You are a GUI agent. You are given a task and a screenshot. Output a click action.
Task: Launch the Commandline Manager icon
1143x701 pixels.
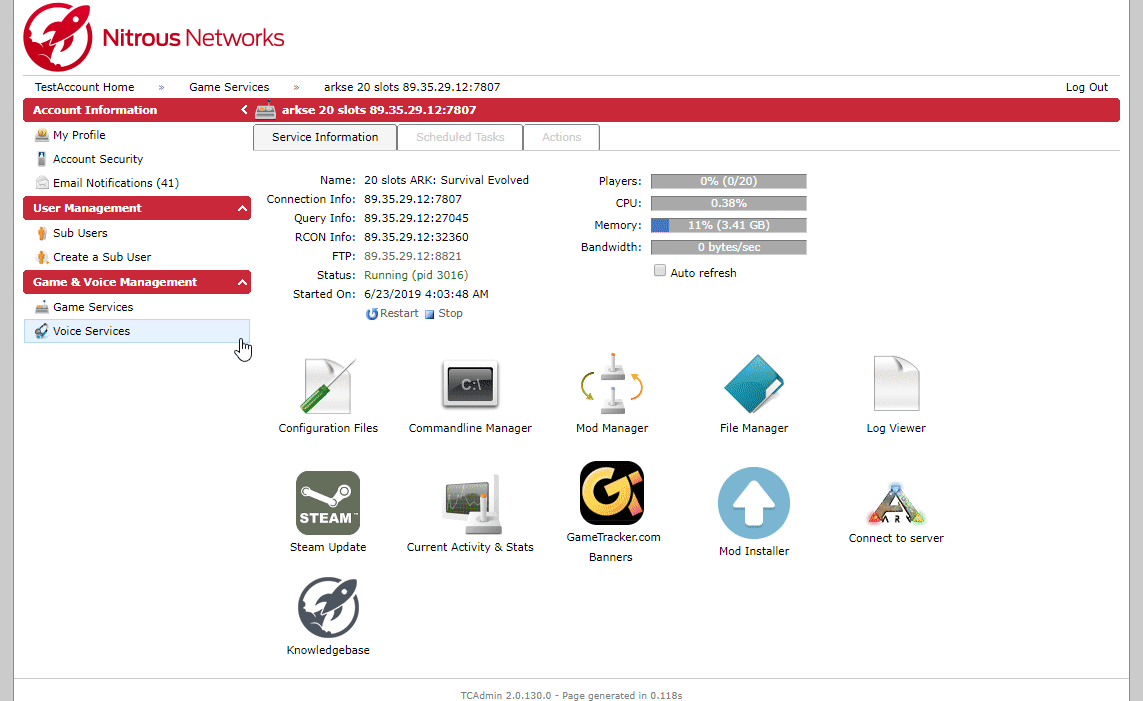click(x=470, y=384)
